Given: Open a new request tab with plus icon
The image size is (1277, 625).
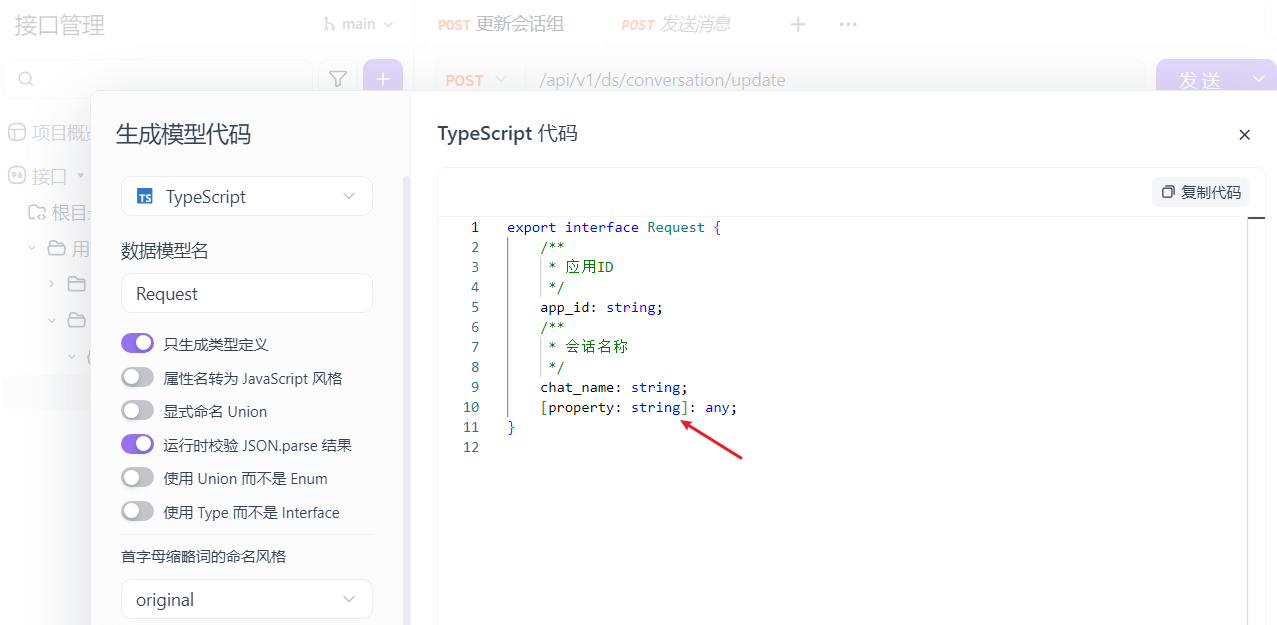Looking at the screenshot, I should [797, 24].
